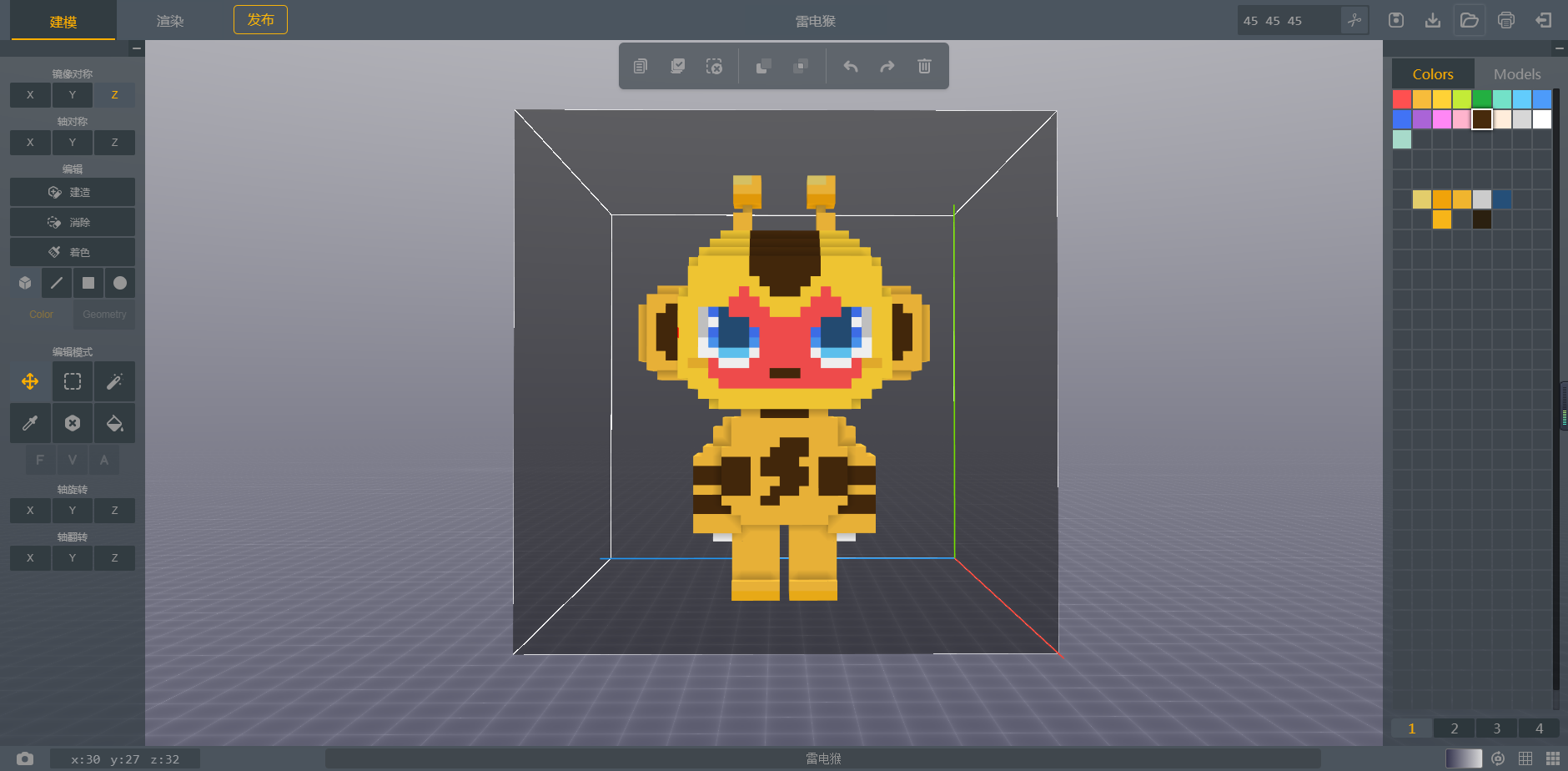Open the Models tab
The height and width of the screenshot is (771, 1568).
1517,74
